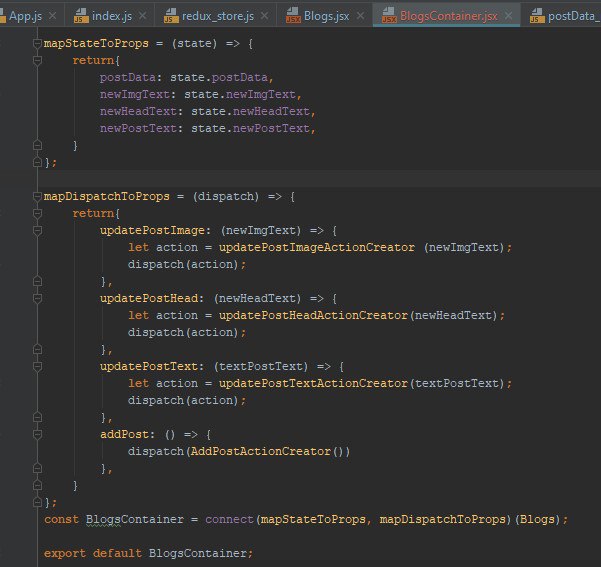Click the JSX file icon on Blogs.jsx tab
Viewport: 601px width, 567px height.
pyautogui.click(x=294, y=16)
